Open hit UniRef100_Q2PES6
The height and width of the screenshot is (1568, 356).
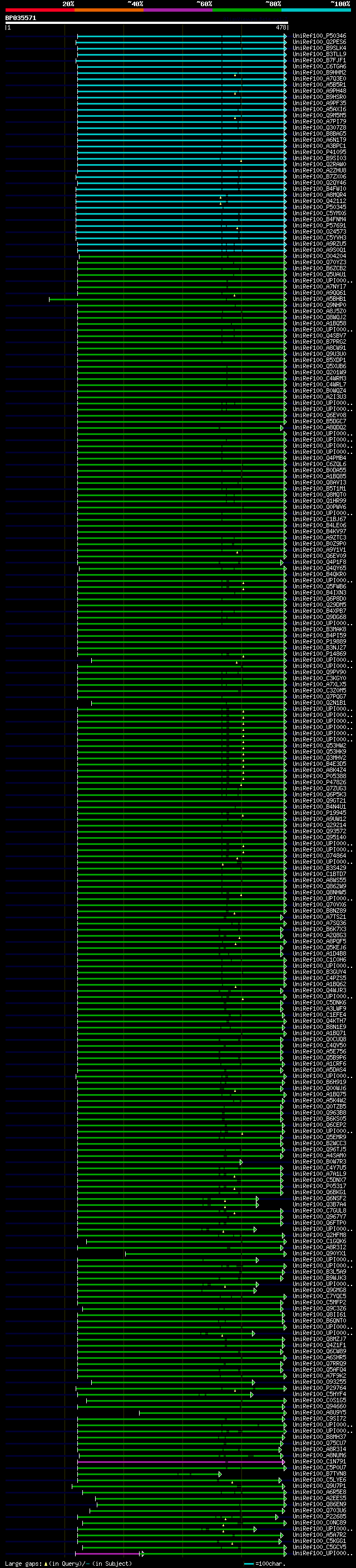point(319,42)
